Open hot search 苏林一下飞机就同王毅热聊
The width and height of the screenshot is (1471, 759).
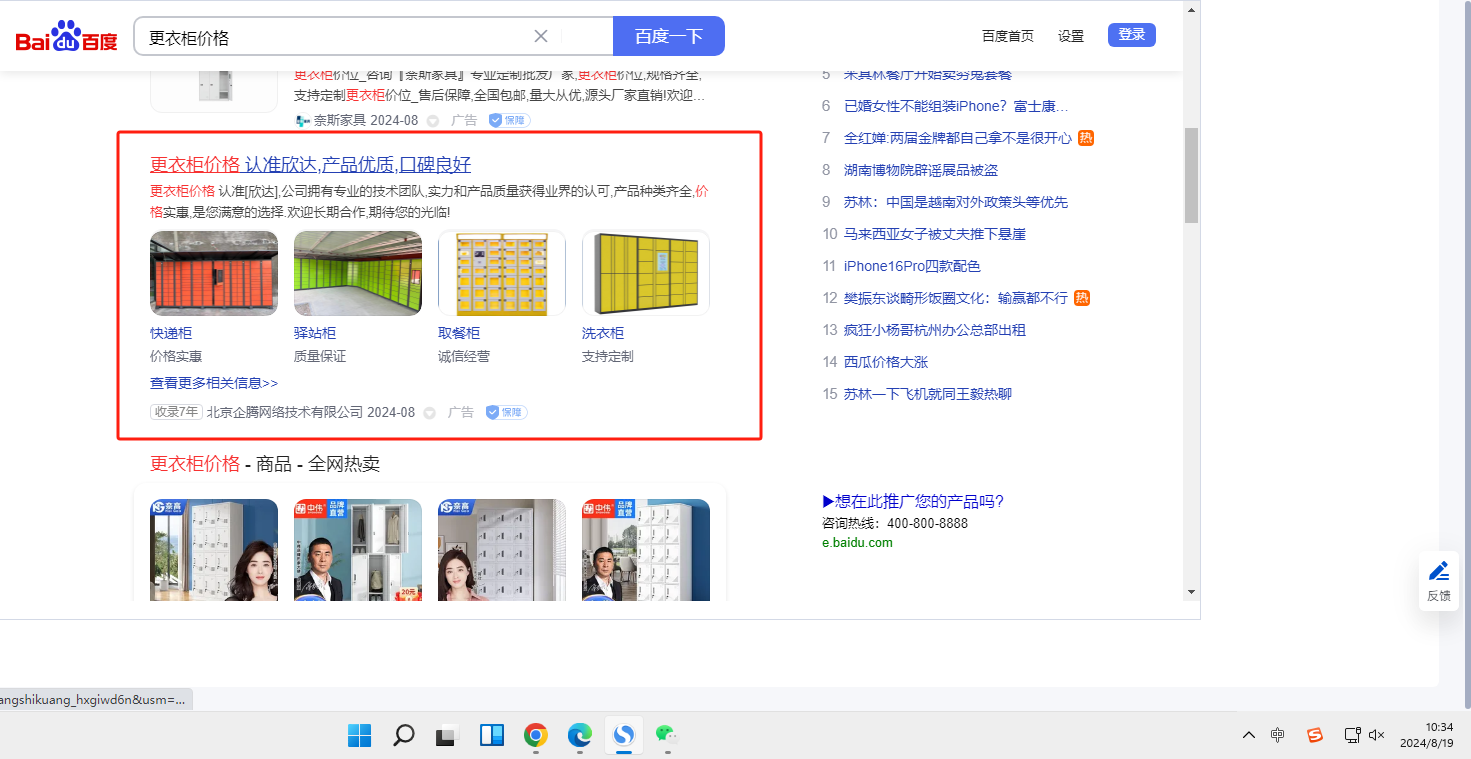click(x=928, y=394)
